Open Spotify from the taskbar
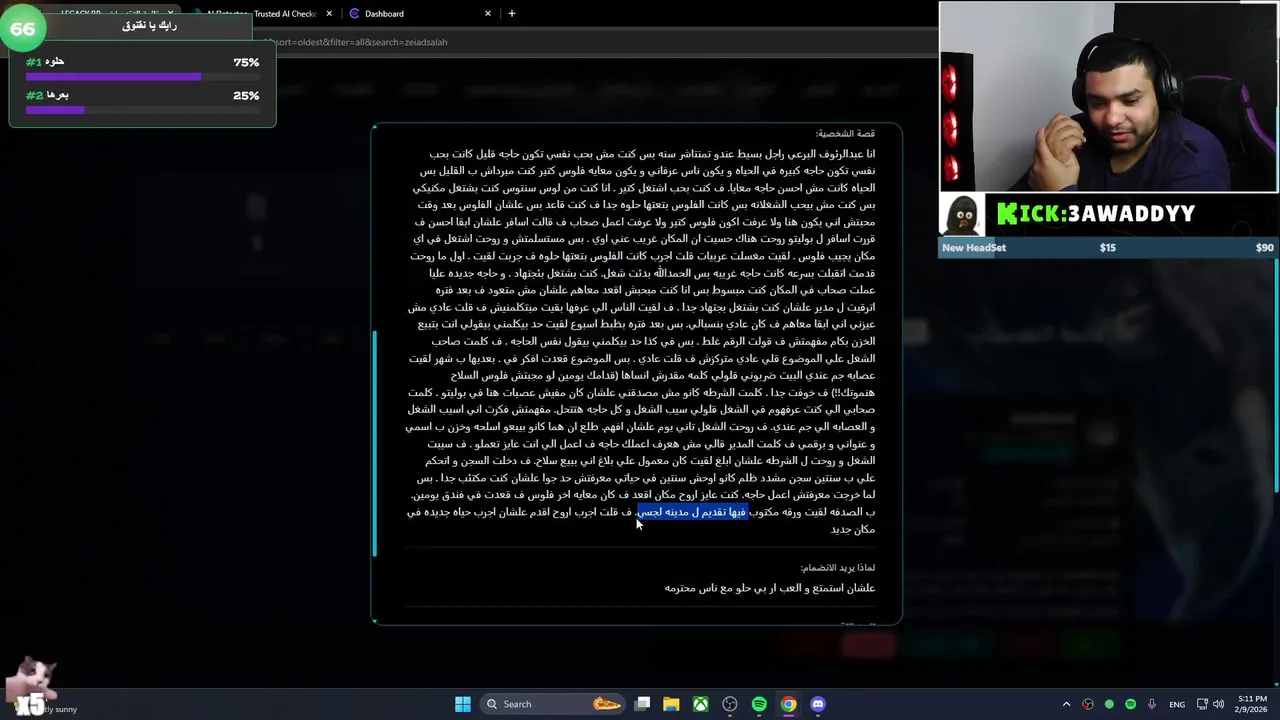1280x720 pixels. tap(759, 704)
